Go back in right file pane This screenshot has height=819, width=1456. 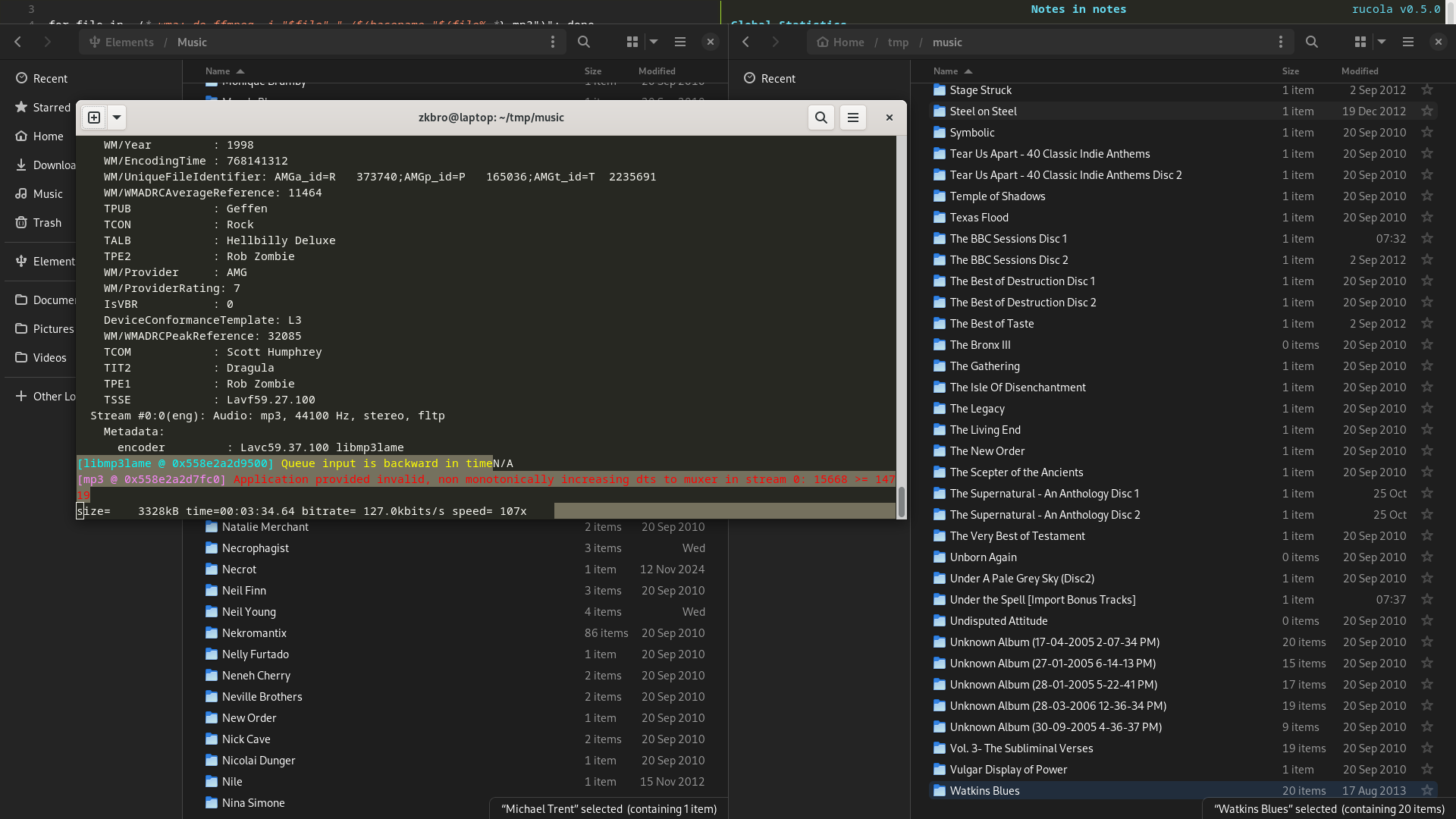point(746,42)
